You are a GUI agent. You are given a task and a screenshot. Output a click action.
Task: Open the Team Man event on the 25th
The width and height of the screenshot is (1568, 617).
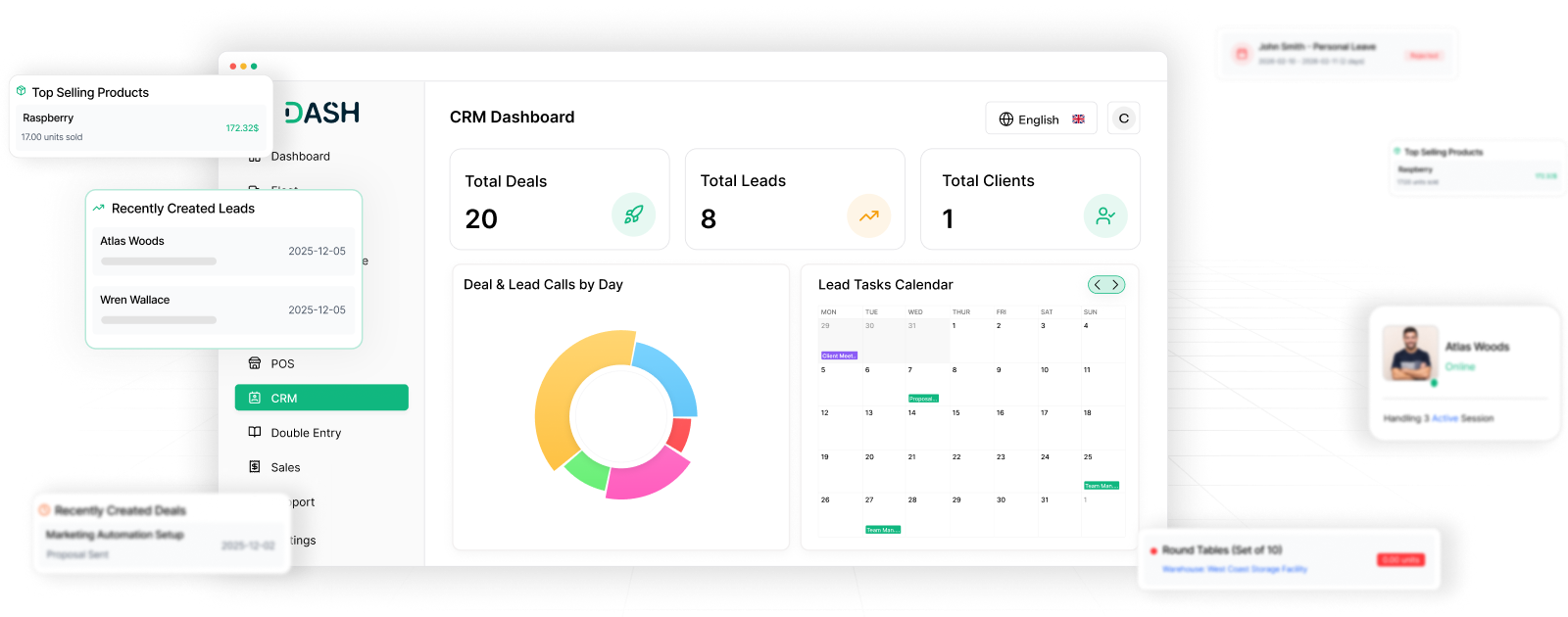(x=1101, y=486)
